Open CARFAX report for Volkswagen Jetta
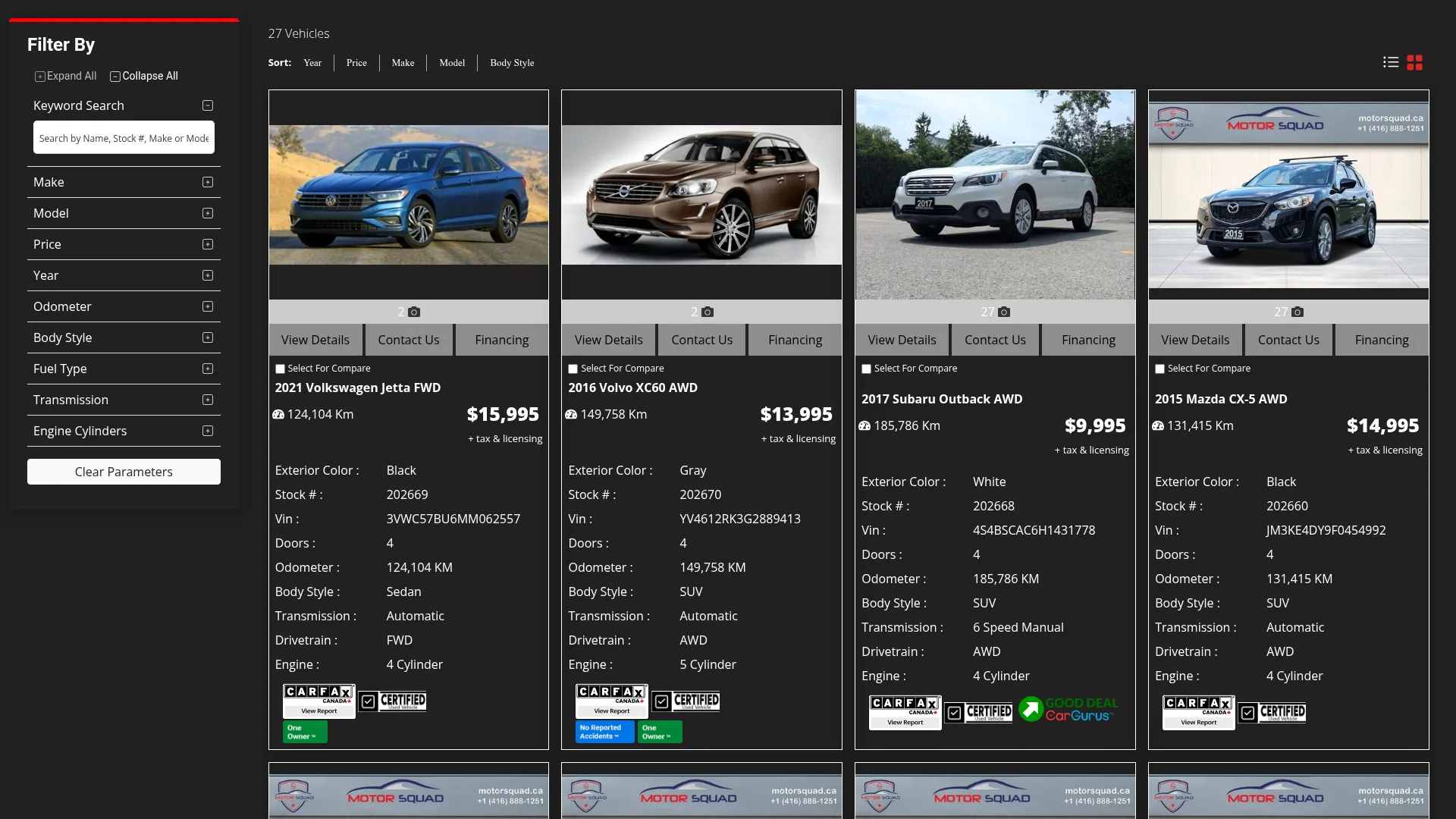 point(318,701)
